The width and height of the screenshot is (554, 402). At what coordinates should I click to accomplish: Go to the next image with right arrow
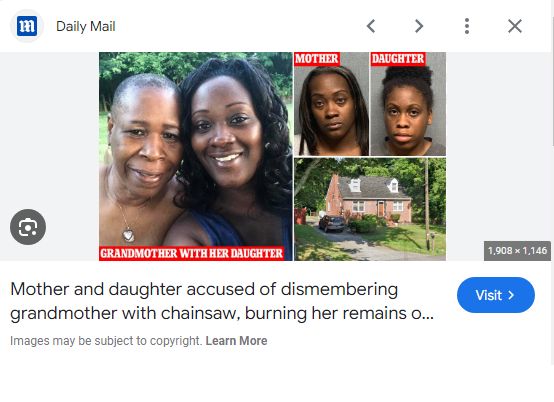[x=419, y=26]
